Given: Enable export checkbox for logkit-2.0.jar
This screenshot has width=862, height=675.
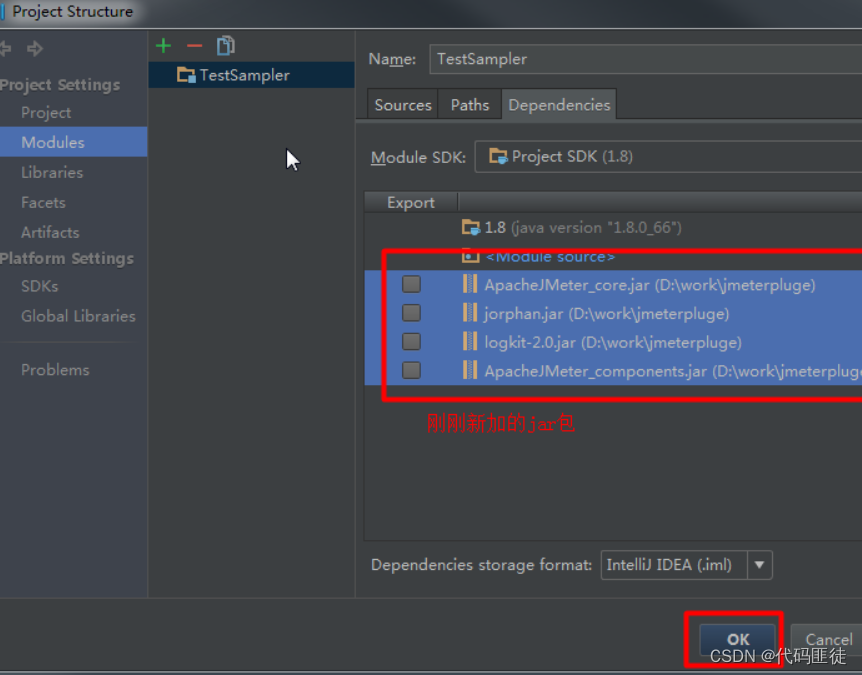Looking at the screenshot, I should 411,341.
